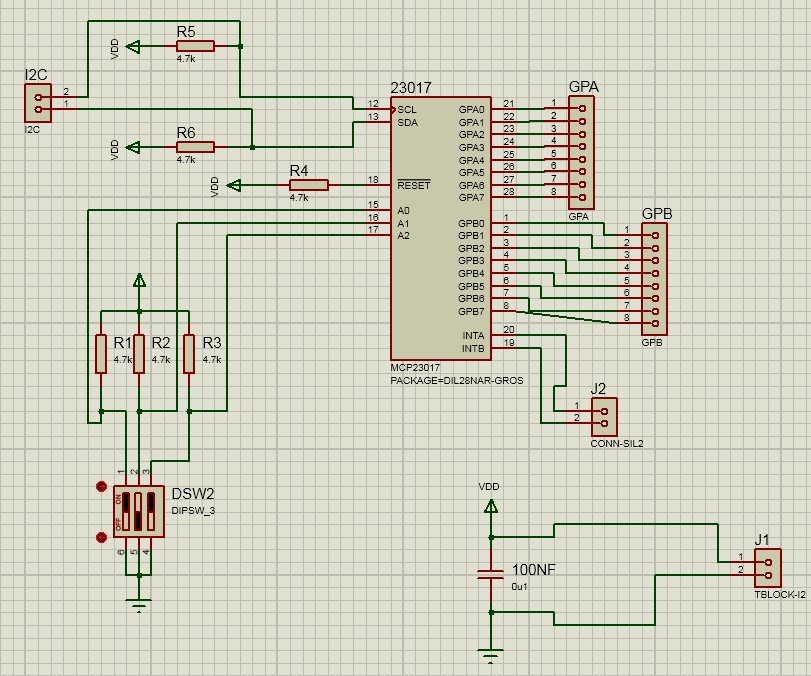Viewport: 811px width, 676px height.
Task: Click pin 1 of GPB header
Action: (655, 235)
